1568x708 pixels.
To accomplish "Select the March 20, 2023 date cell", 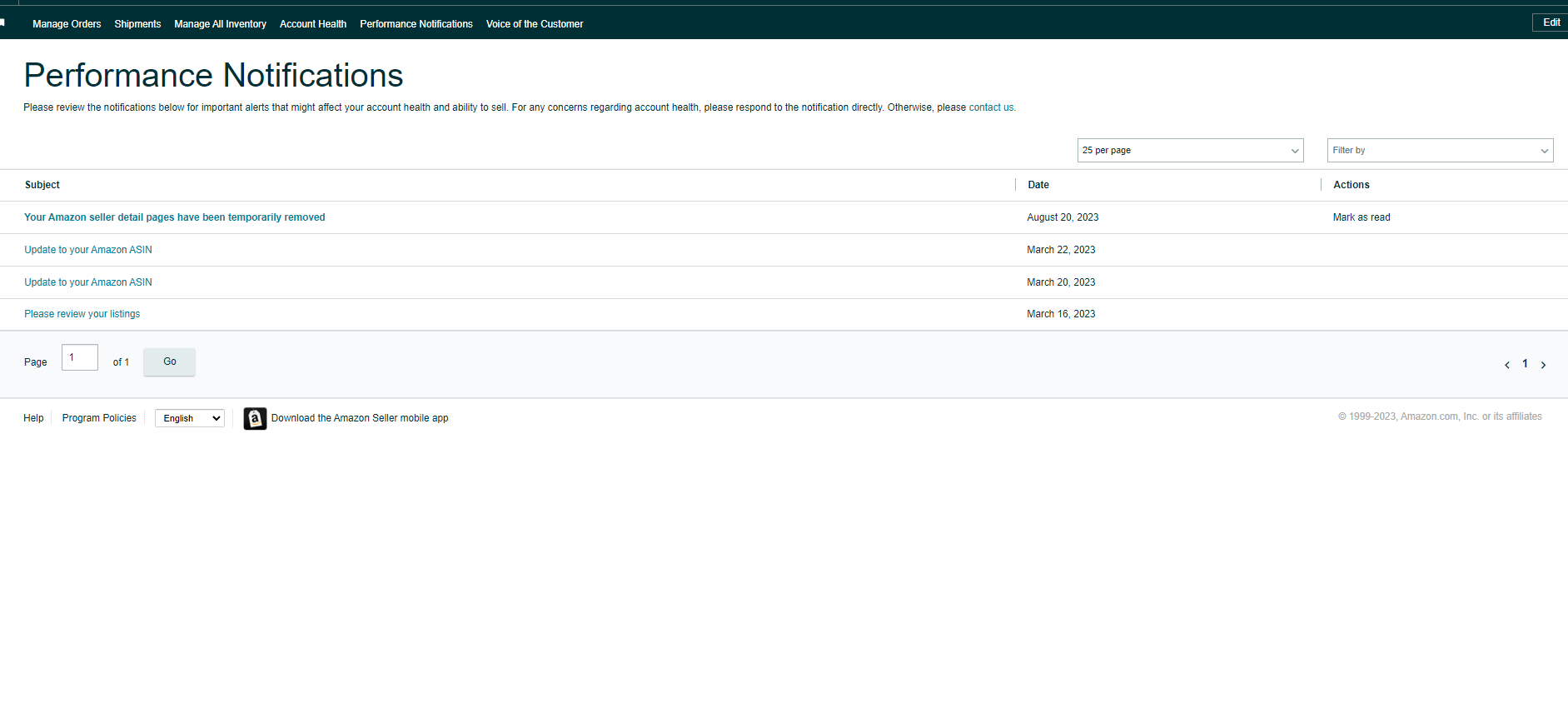I will pos(1061,282).
